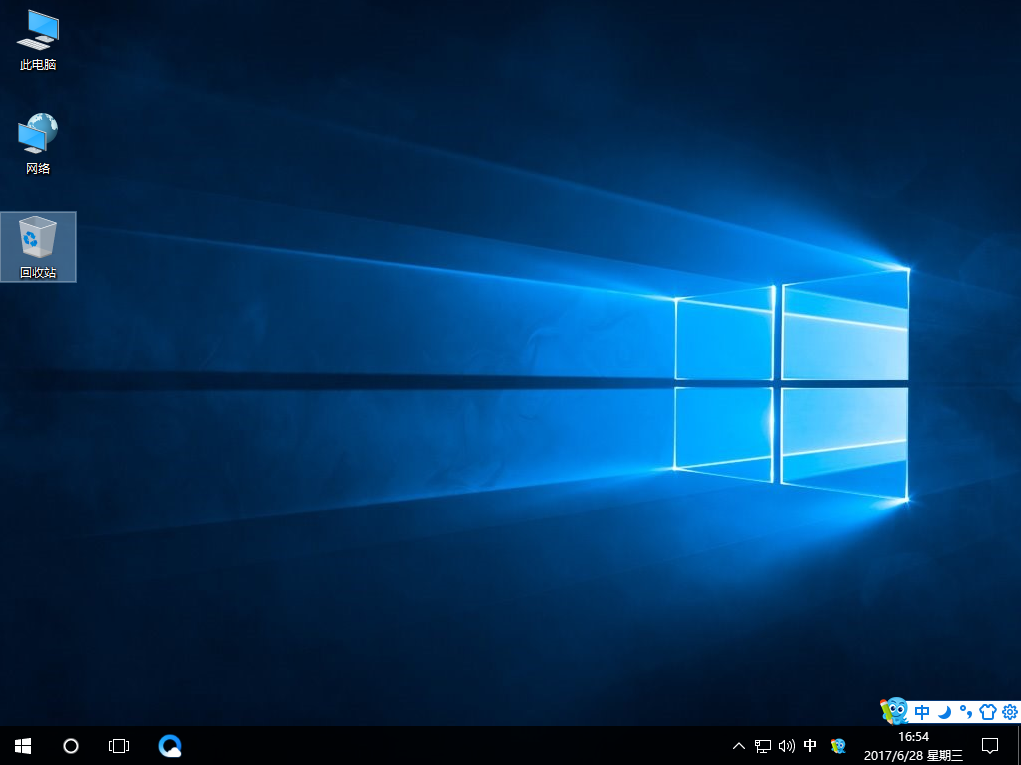Click the octopus mascot on IME bar
The height and width of the screenshot is (765, 1021).
click(x=894, y=711)
